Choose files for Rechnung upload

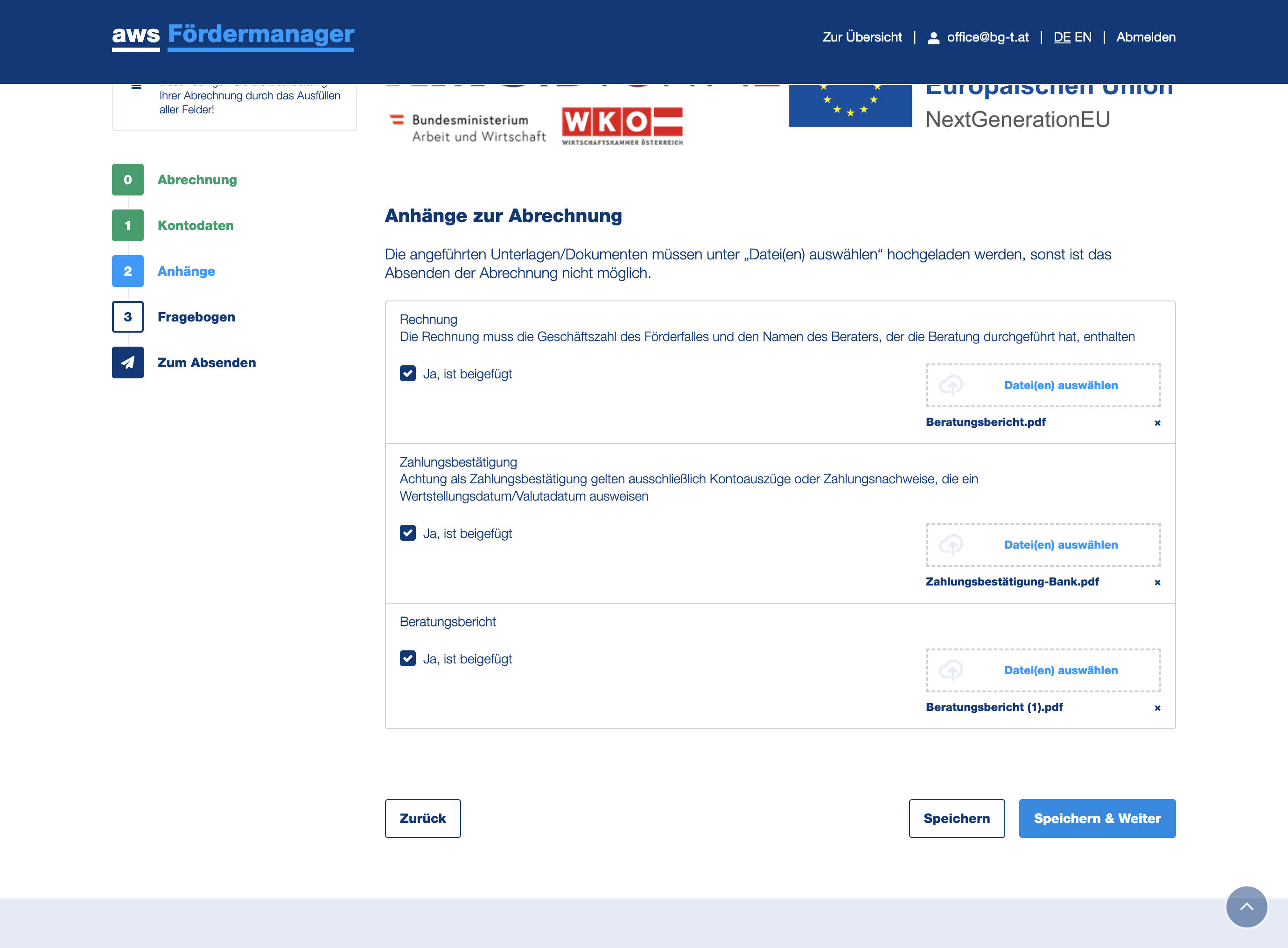(1043, 385)
